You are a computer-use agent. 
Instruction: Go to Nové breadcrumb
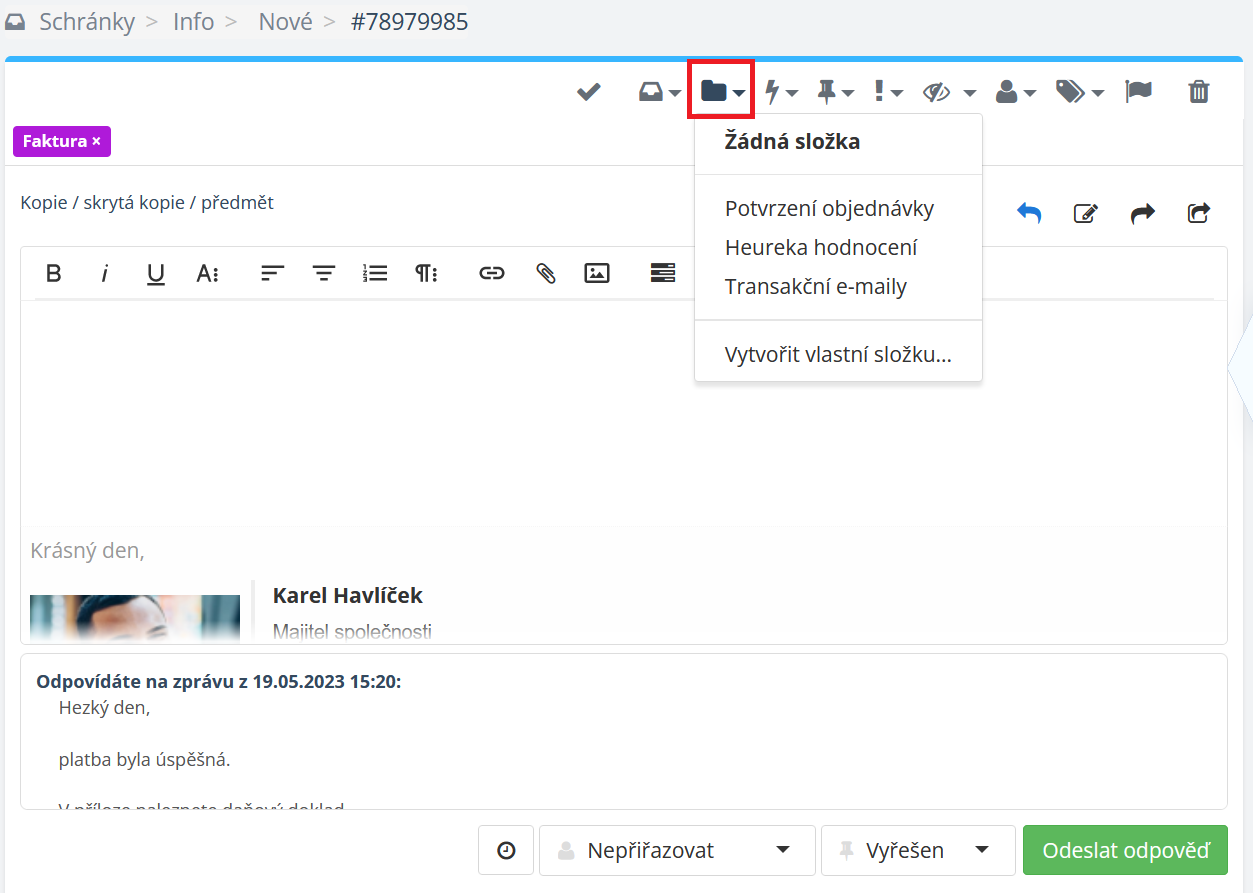(286, 22)
